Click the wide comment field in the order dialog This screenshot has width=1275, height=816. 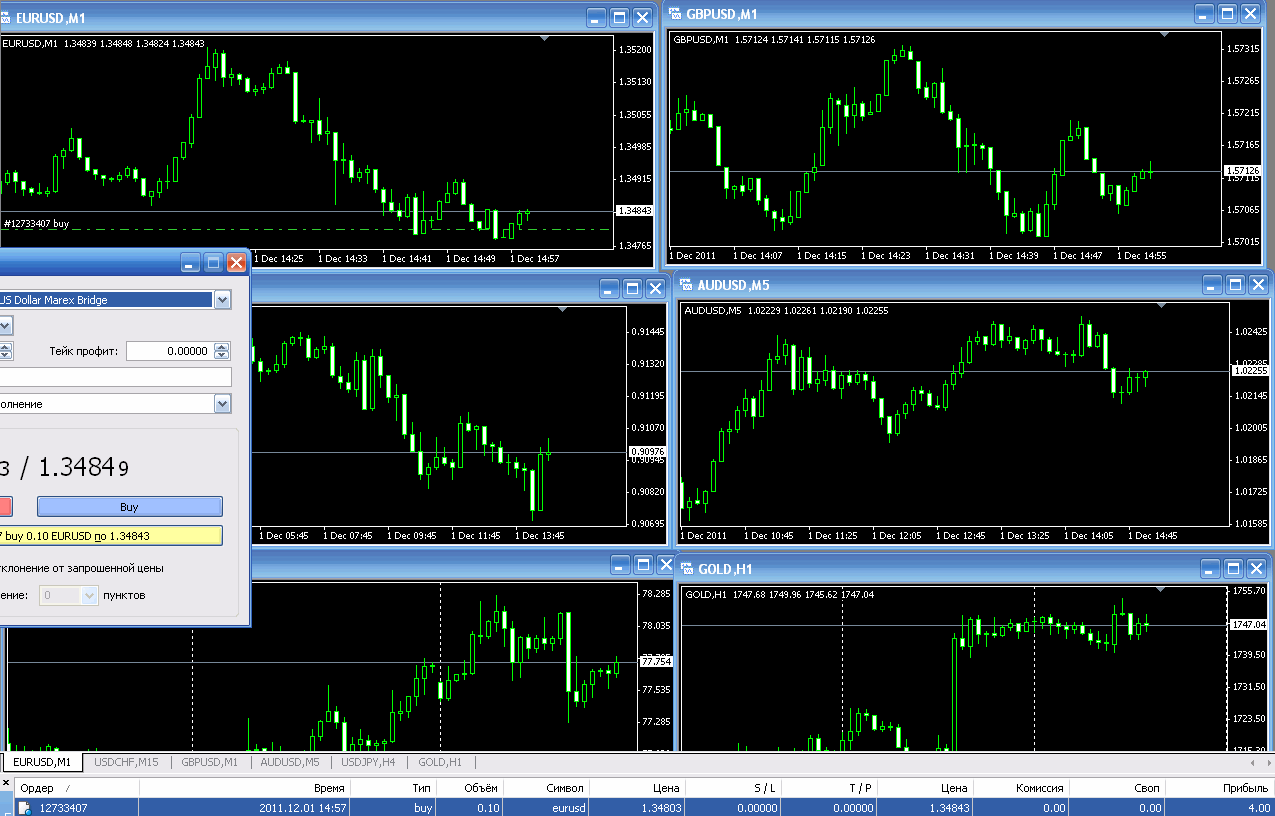115,377
